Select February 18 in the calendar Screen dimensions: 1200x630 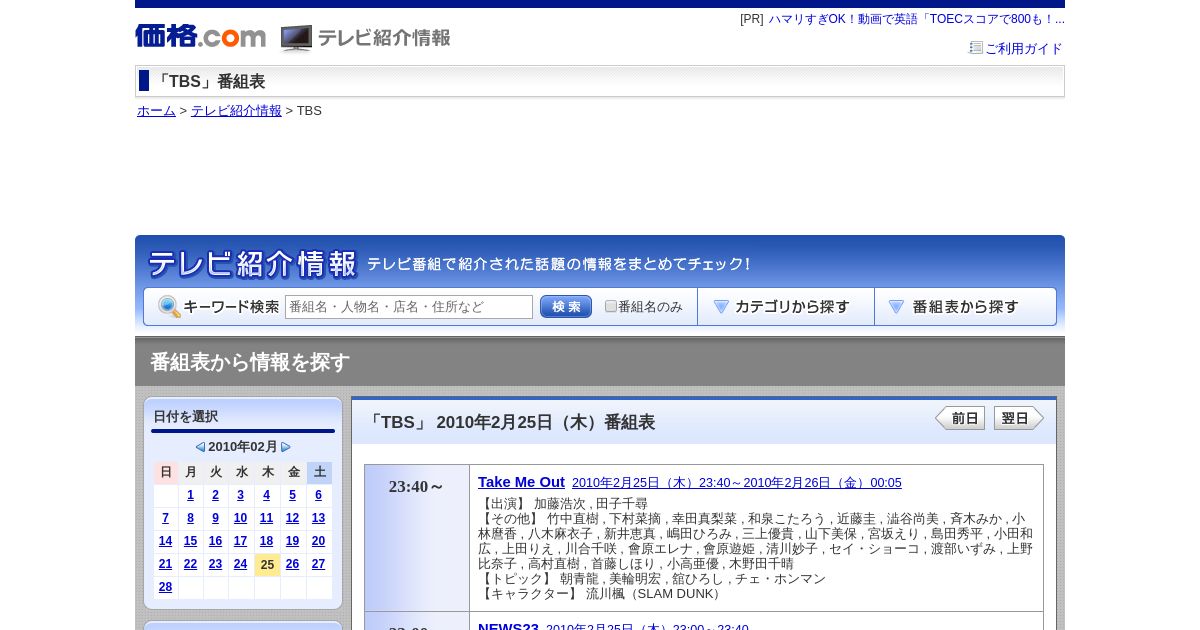click(x=266, y=541)
